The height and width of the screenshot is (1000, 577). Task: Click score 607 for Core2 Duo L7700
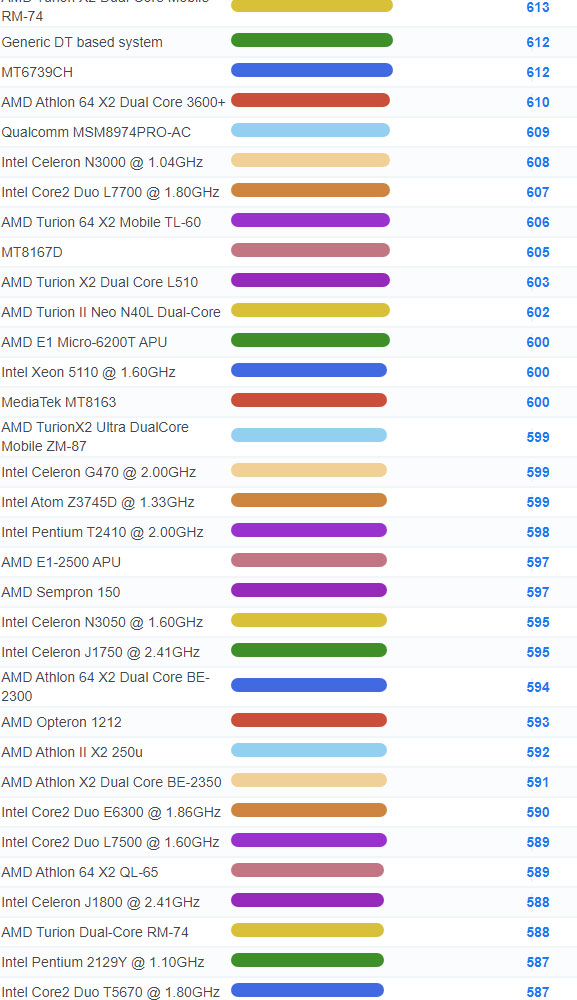tap(538, 193)
